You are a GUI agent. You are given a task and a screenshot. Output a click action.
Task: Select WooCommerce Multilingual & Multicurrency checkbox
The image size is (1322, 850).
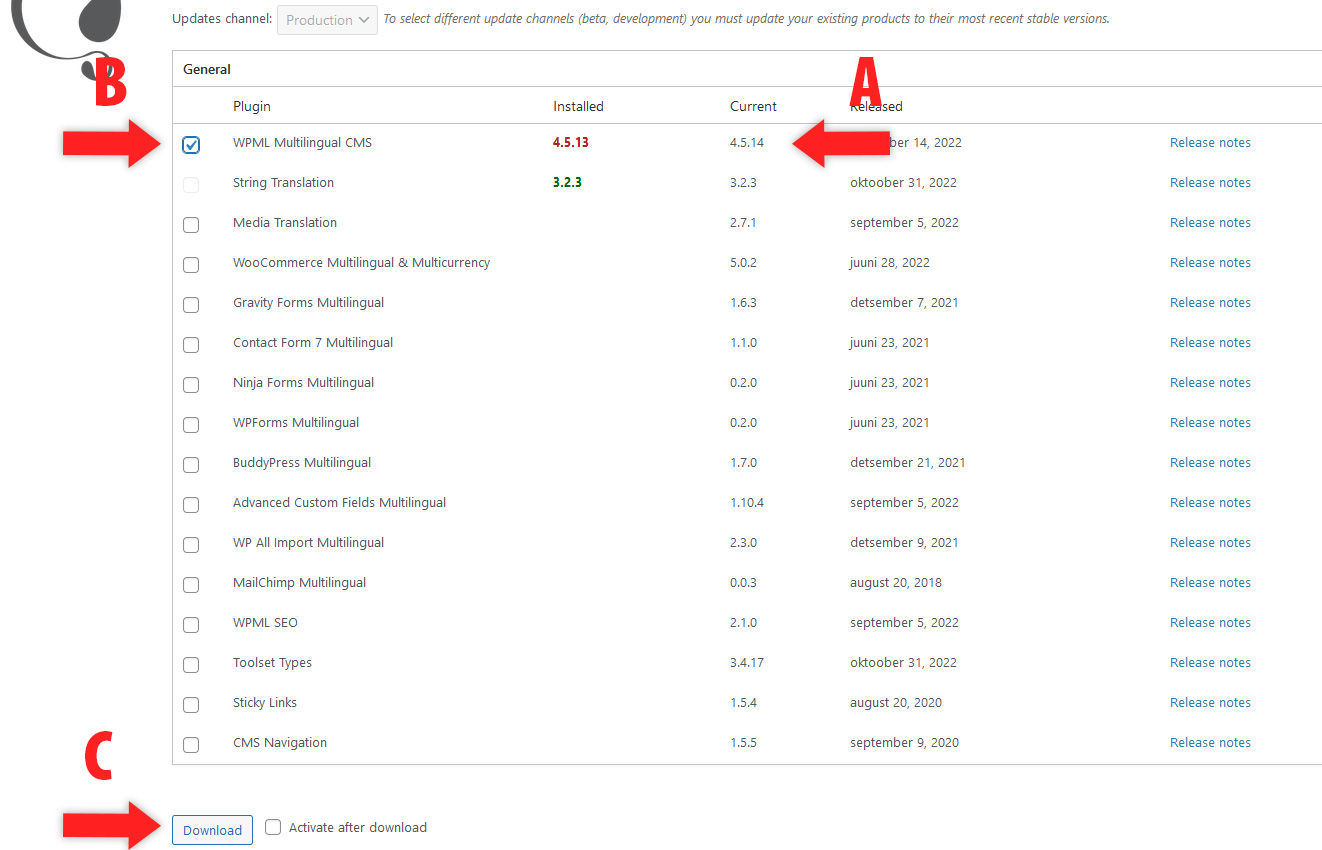pyautogui.click(x=191, y=265)
